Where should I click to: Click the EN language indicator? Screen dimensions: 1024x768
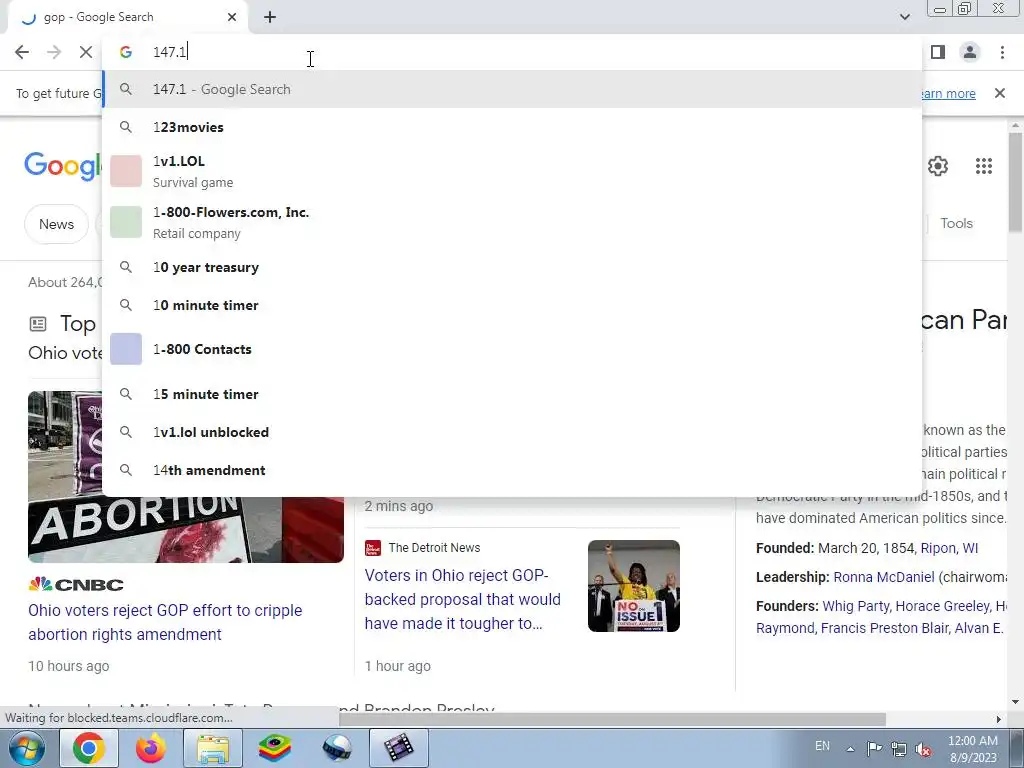[822, 746]
